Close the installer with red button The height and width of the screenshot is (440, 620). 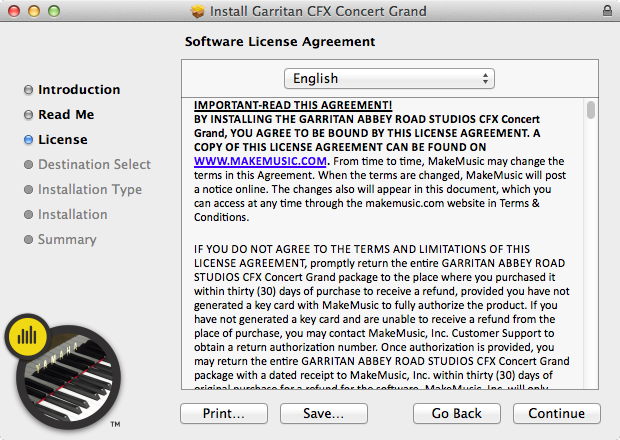pos(14,11)
